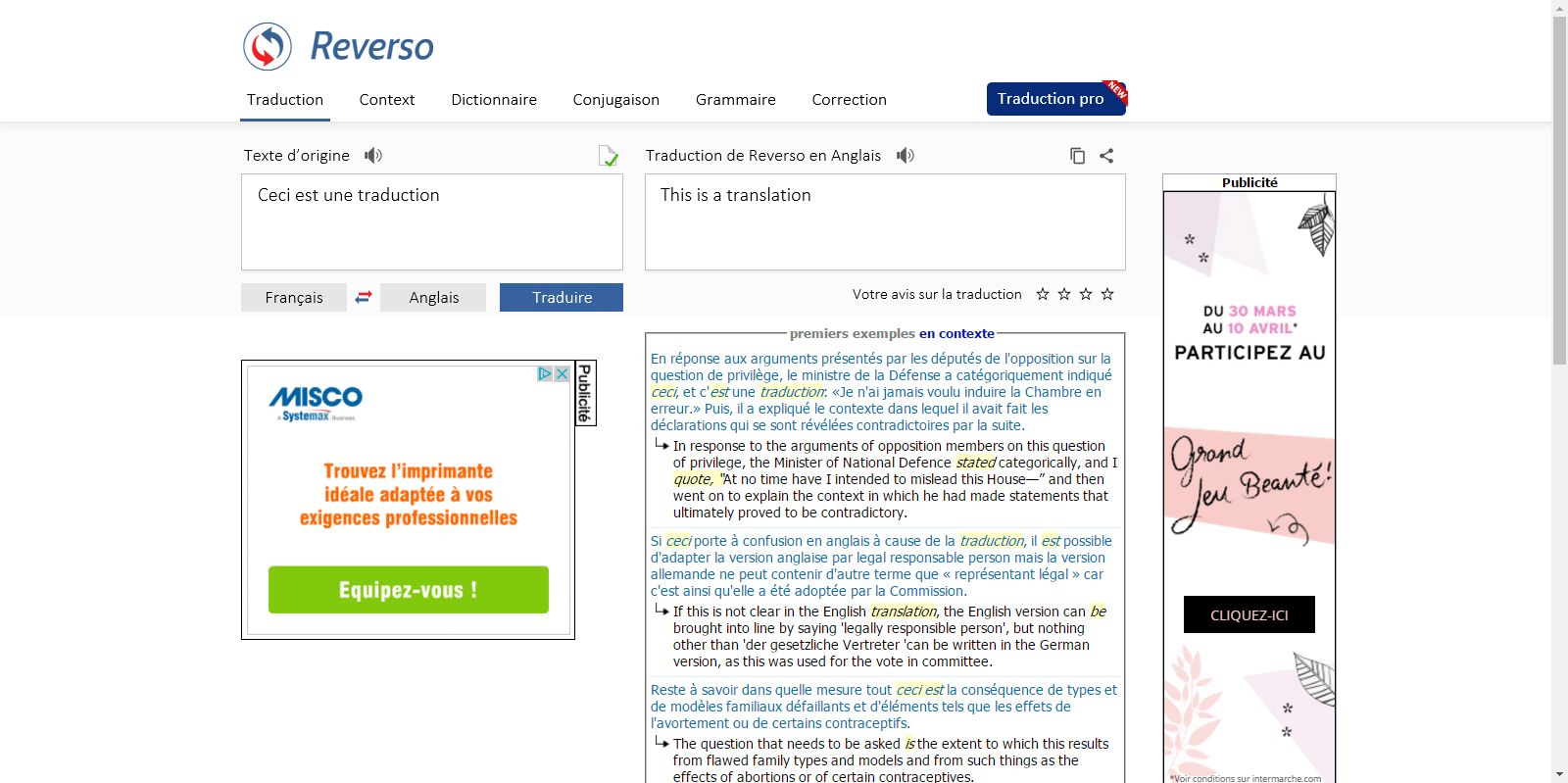Click the Equipez-vous ! ad button
1568x783 pixels.
point(409,590)
